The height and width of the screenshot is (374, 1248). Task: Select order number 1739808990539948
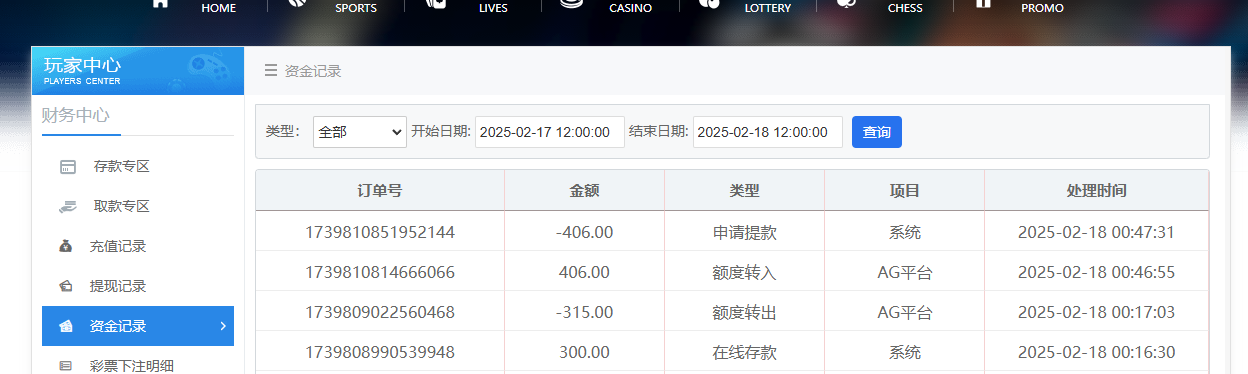380,352
